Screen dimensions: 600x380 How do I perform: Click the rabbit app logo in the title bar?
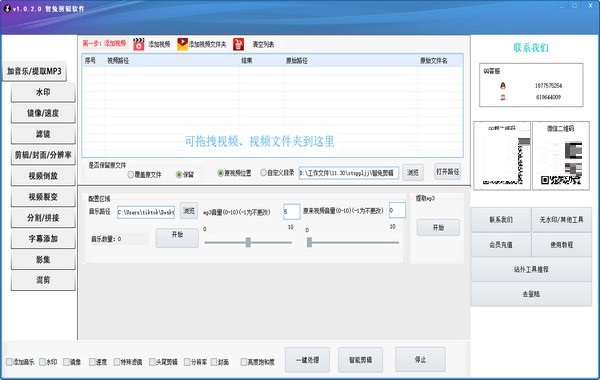point(7,8)
